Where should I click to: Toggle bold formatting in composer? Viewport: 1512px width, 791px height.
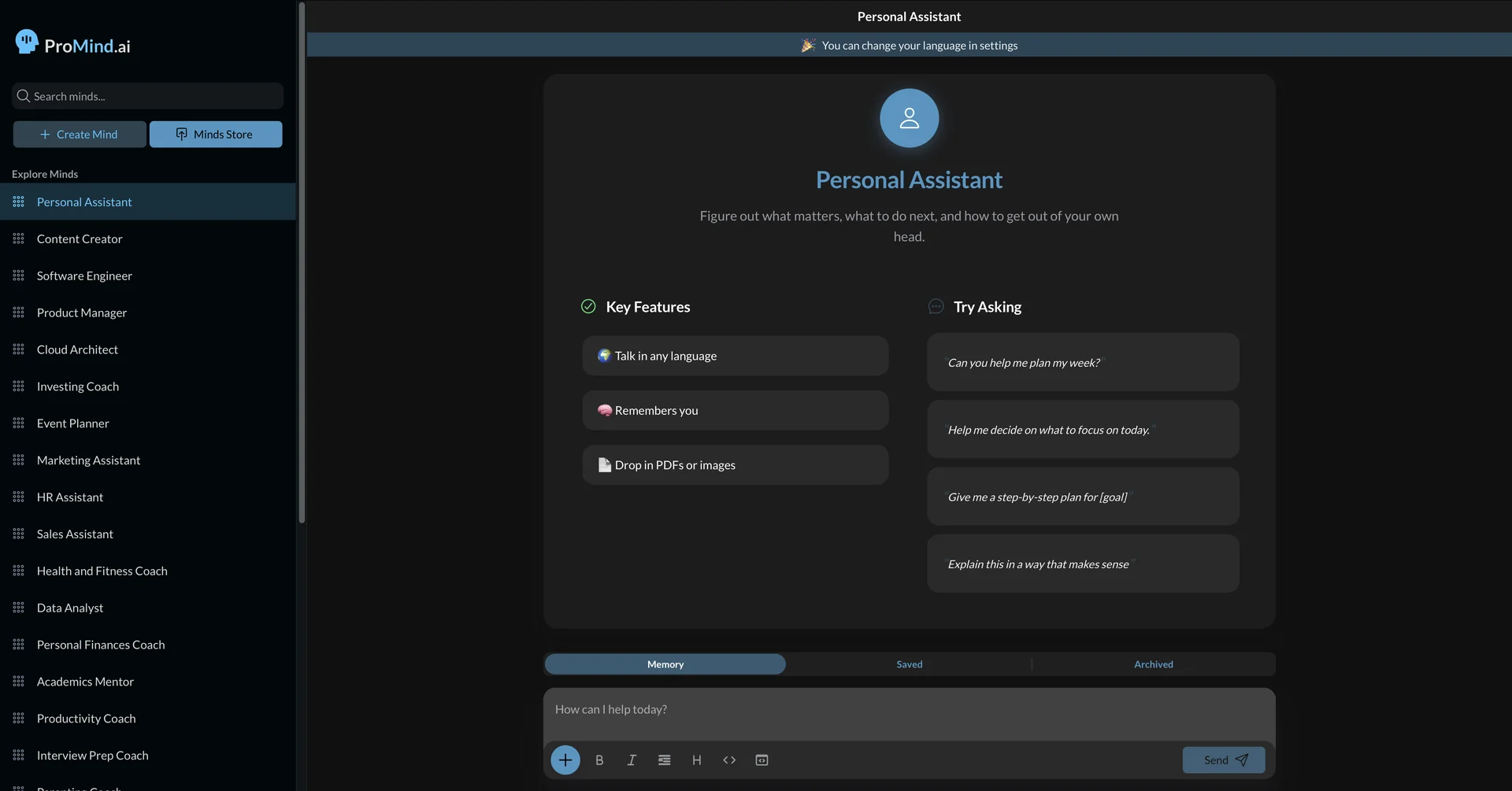(x=599, y=760)
